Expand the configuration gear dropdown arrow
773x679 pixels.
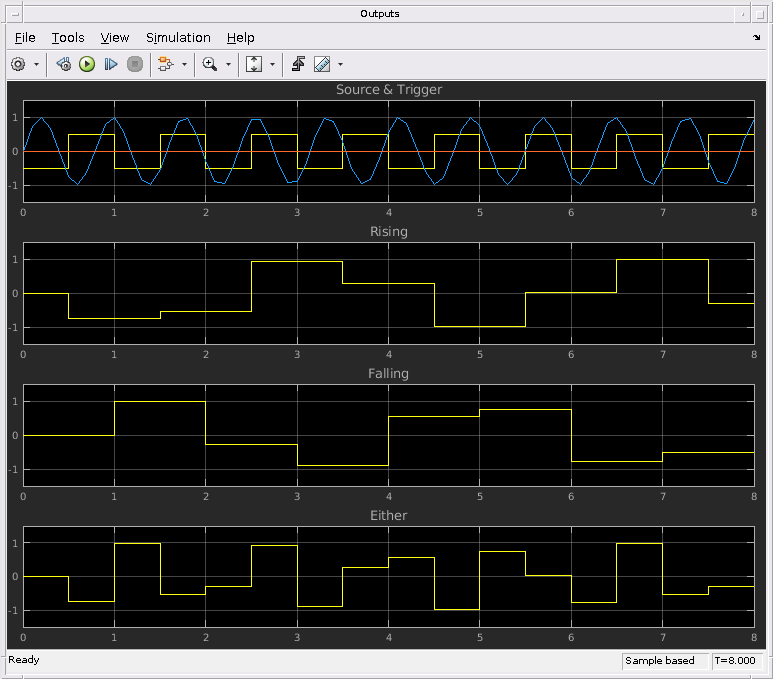37,64
